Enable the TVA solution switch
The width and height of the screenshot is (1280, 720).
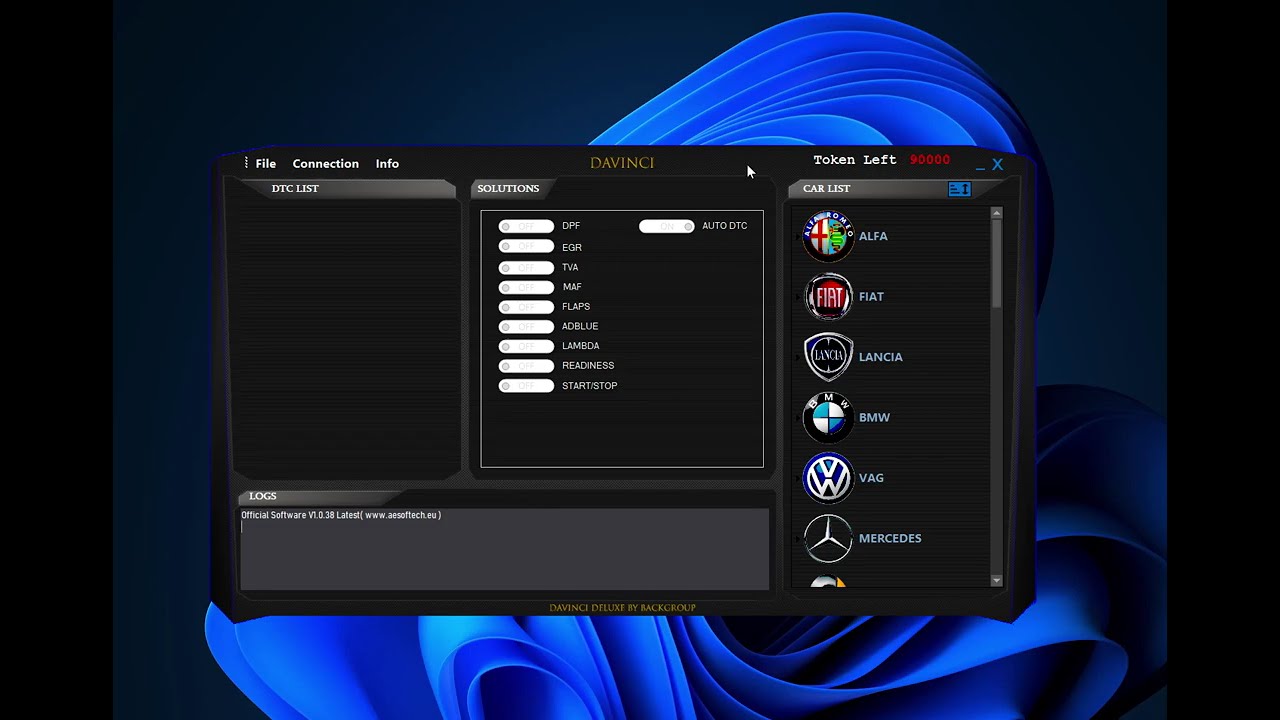click(526, 267)
